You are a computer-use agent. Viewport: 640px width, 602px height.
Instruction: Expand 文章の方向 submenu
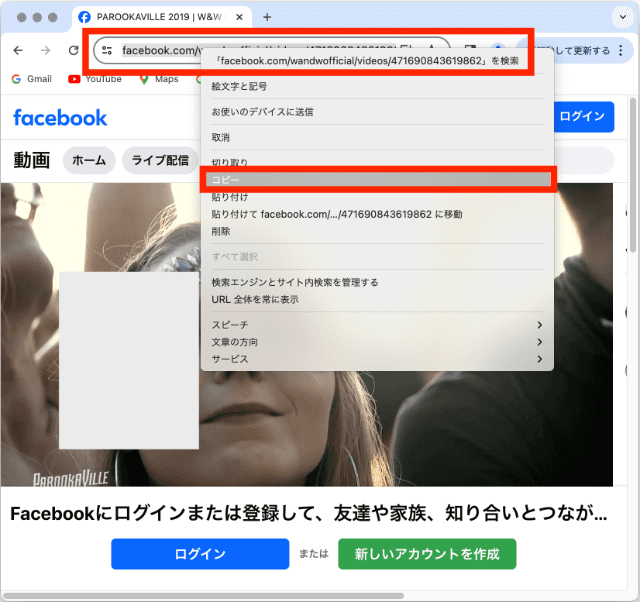[x=377, y=342]
